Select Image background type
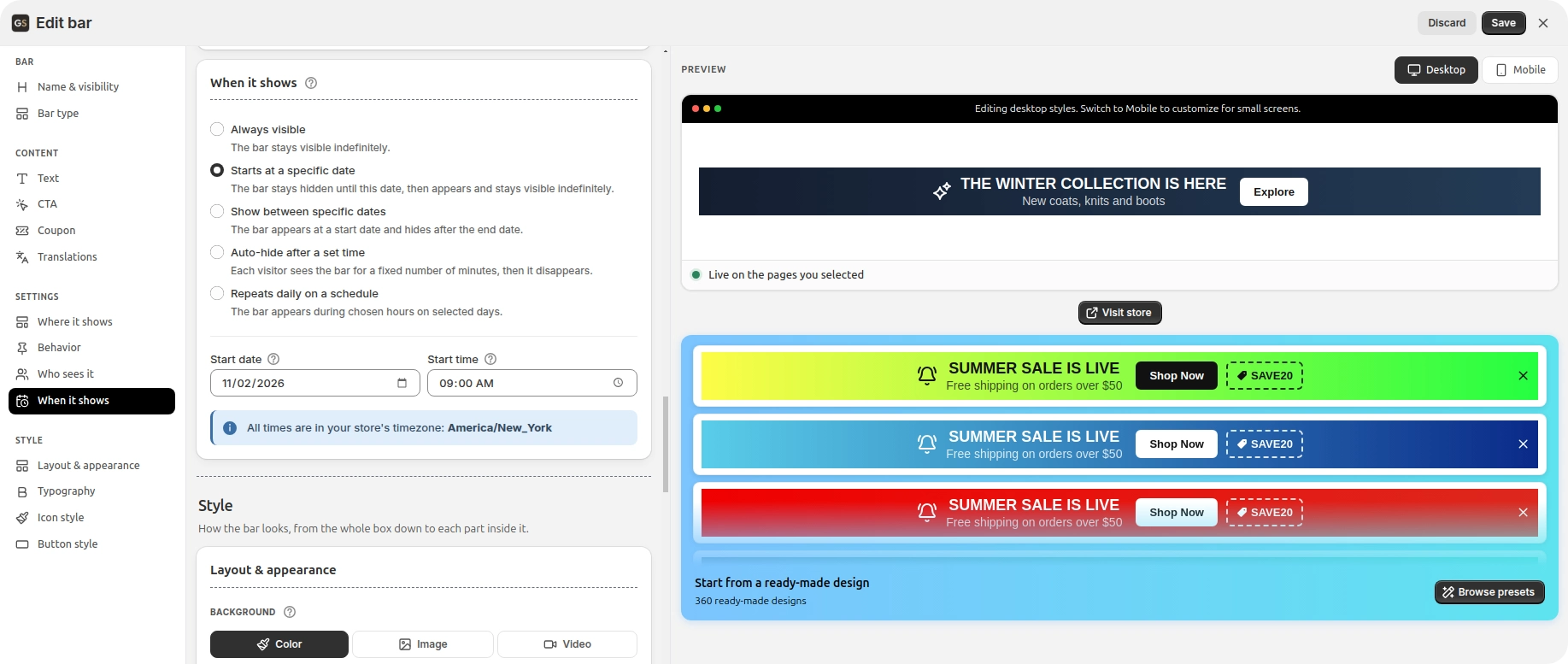Image resolution: width=1568 pixels, height=664 pixels. [423, 644]
